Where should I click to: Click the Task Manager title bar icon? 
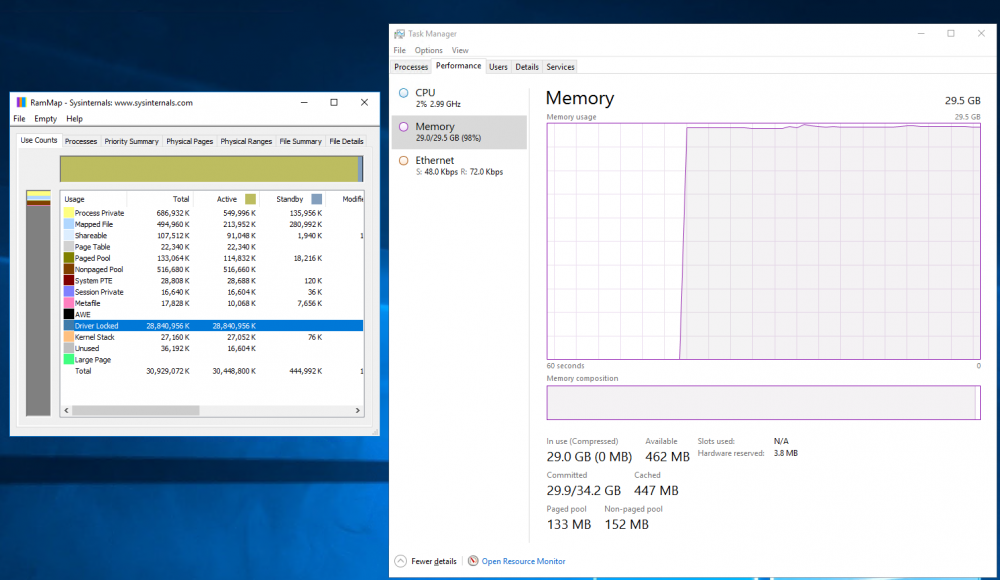(399, 34)
